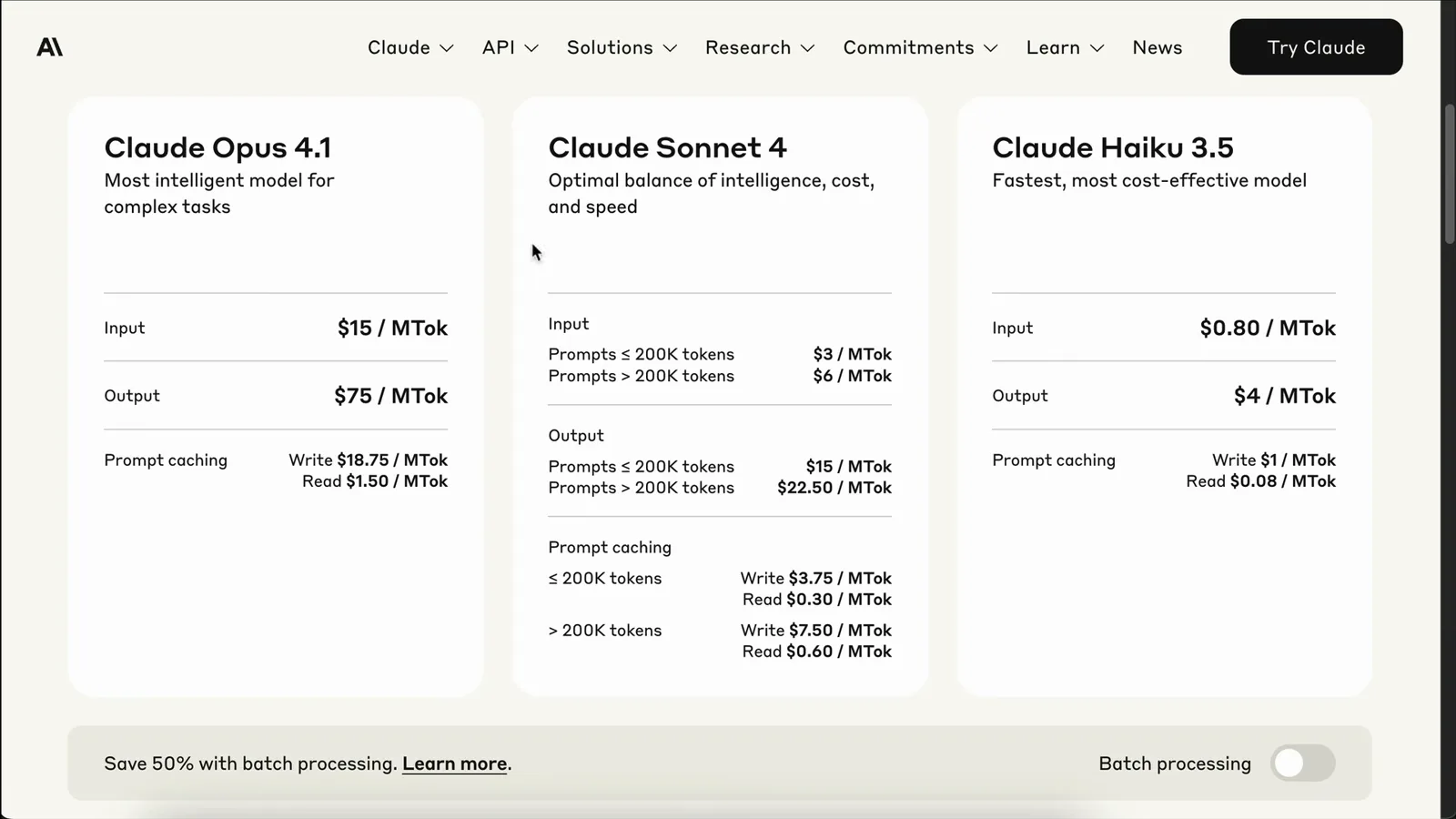Expand chevron next to Solutions menu
This screenshot has width=1456, height=819.
(671, 48)
